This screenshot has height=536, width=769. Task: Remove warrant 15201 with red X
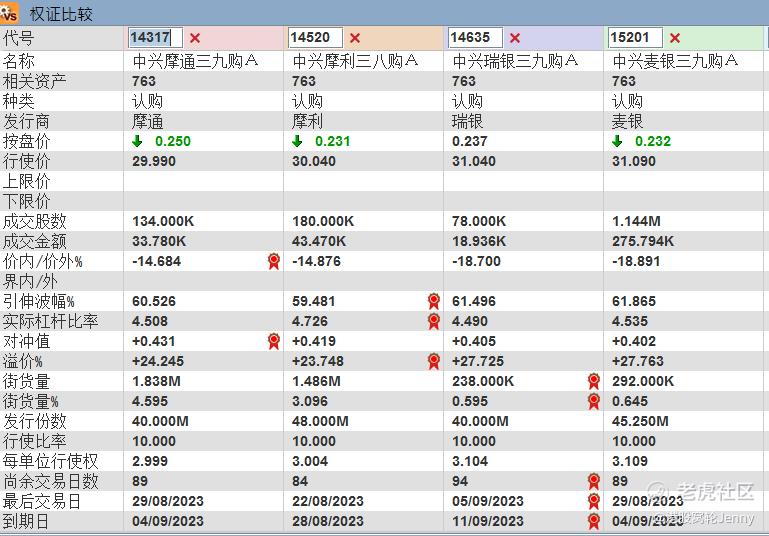(675, 38)
